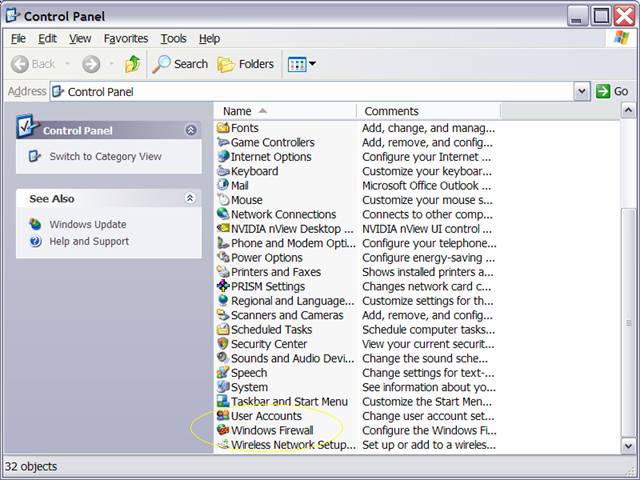Open the View menu
640x480 pixels.
tap(80, 39)
